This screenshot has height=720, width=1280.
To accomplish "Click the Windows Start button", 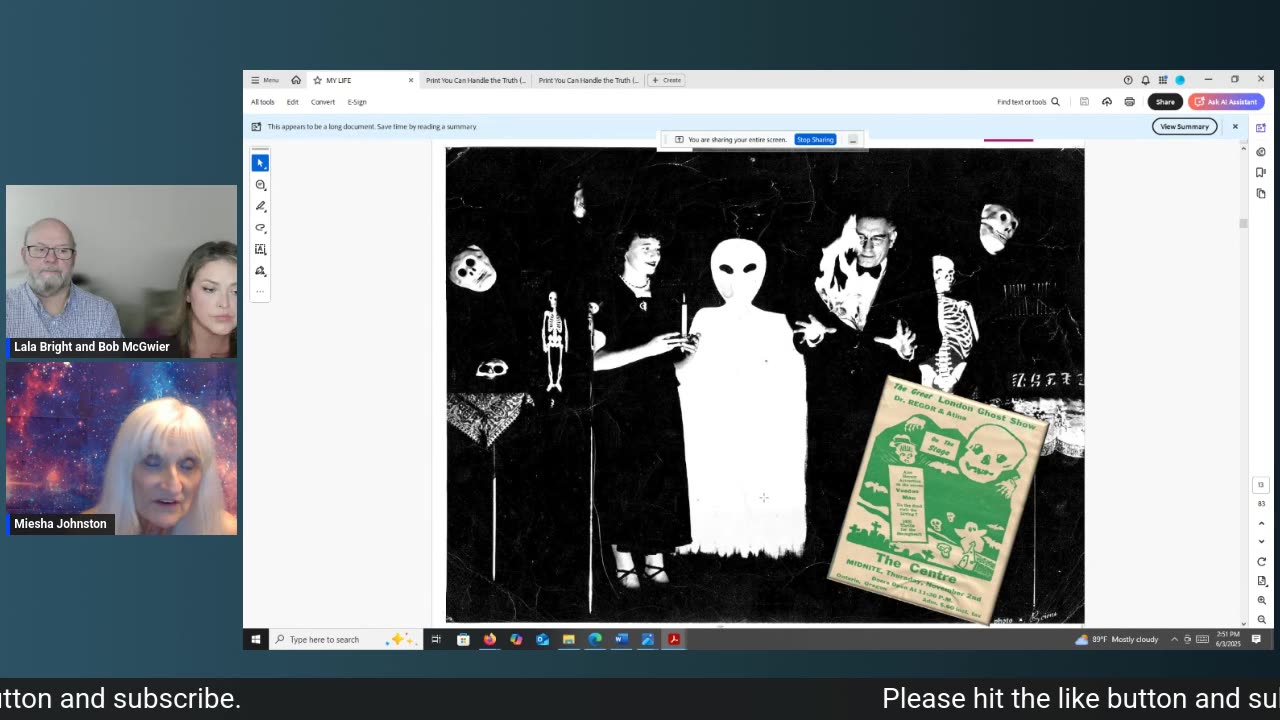I will pyautogui.click(x=256, y=639).
